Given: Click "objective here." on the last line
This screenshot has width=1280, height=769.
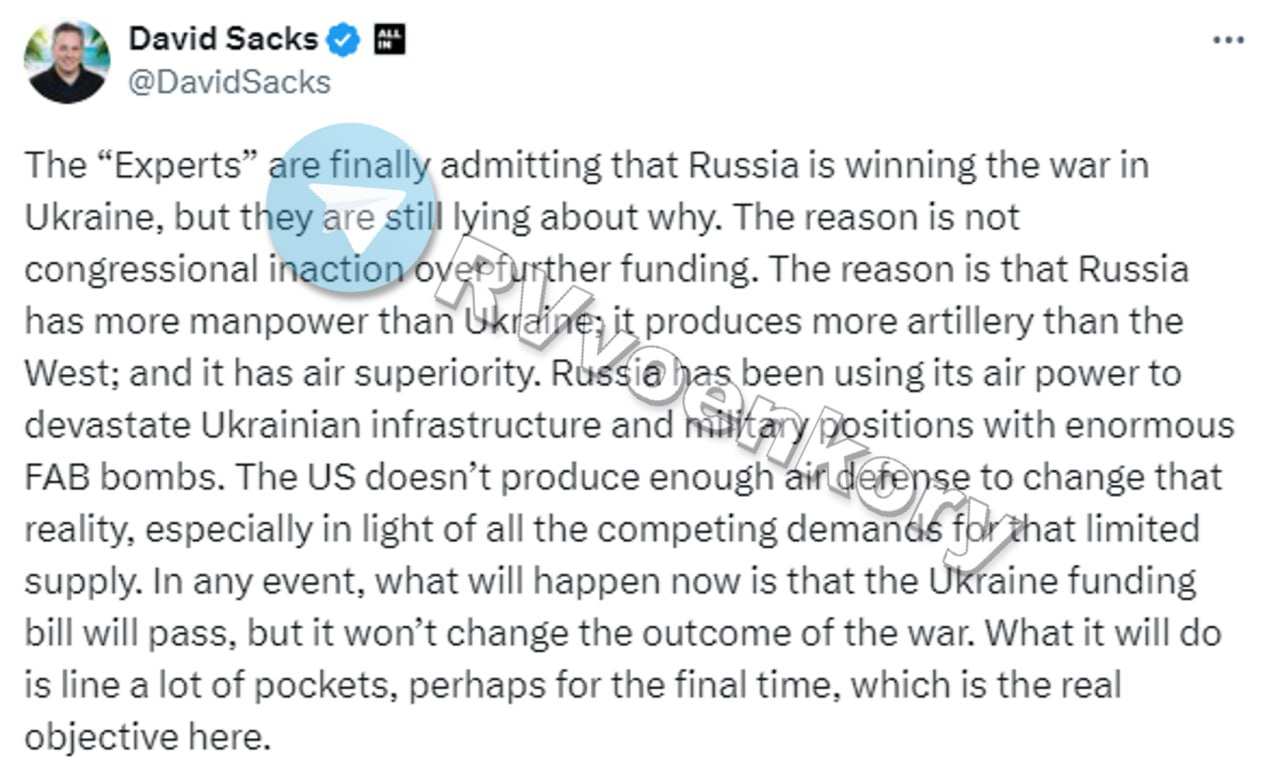Looking at the screenshot, I should (148, 737).
